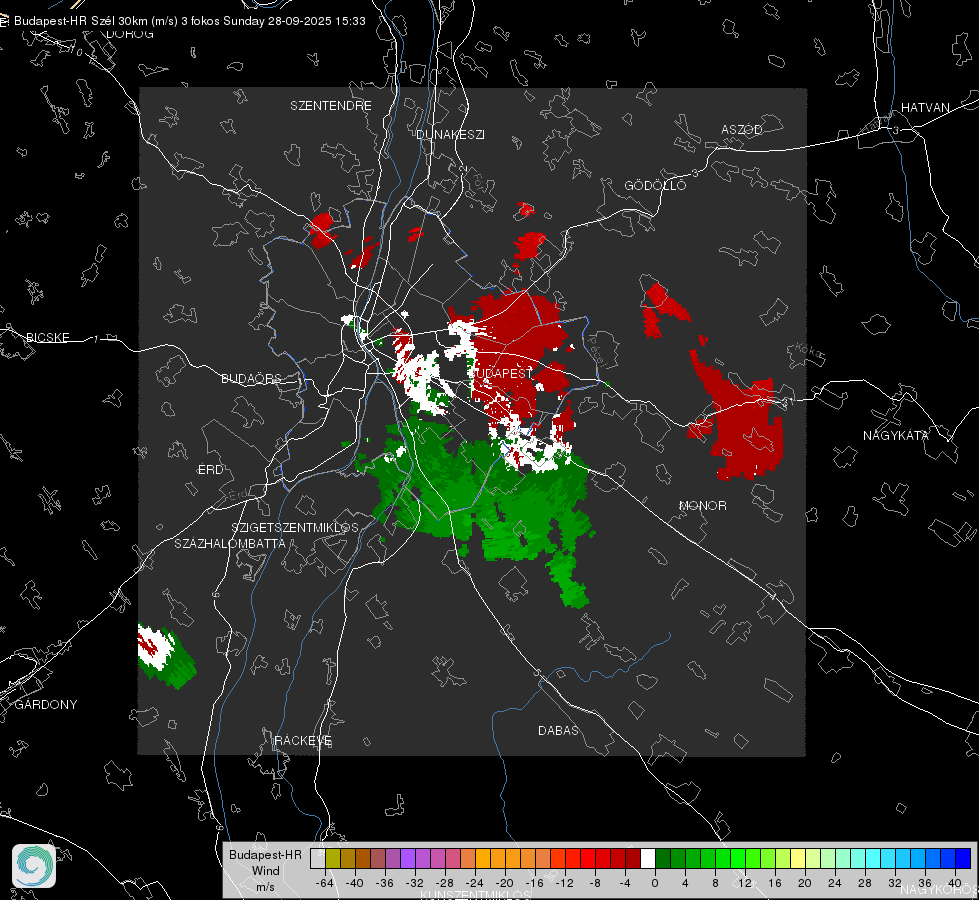Click the 20 legend scale value
979x900 pixels.
(805, 883)
